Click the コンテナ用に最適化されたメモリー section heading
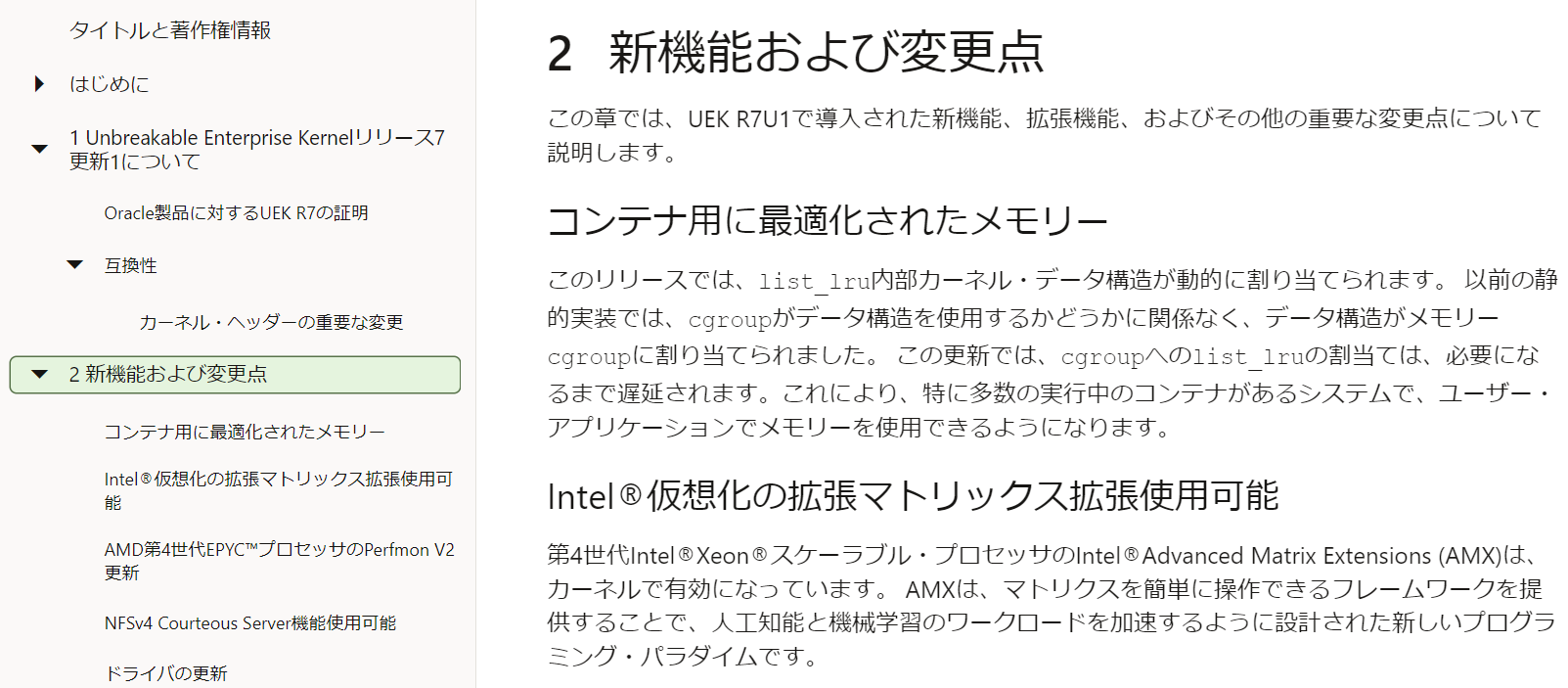Screen dimensions: 1568x688 coord(828,219)
